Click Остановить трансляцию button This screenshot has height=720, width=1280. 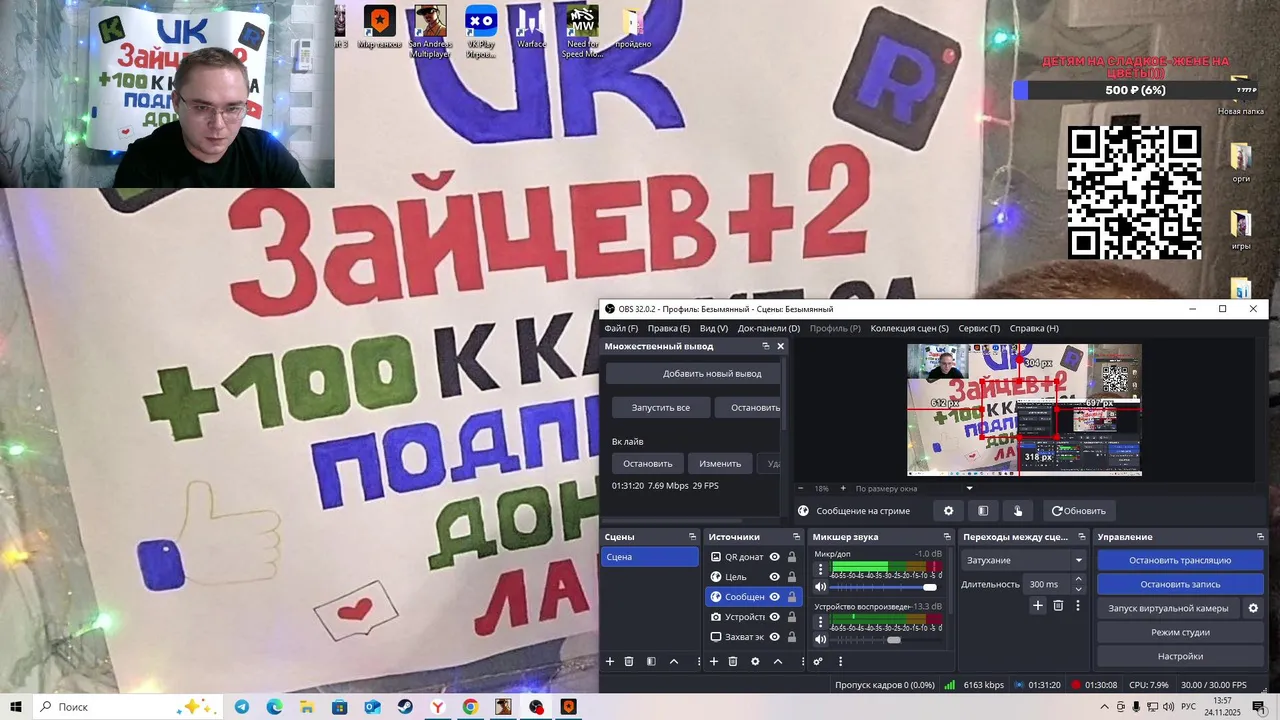[x=1180, y=560]
